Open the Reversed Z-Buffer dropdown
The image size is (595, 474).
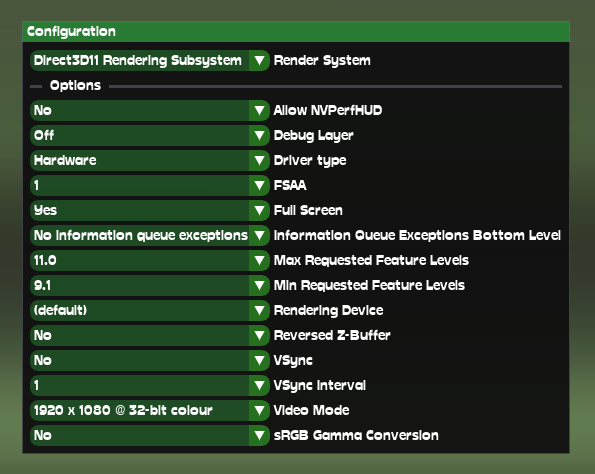150,335
